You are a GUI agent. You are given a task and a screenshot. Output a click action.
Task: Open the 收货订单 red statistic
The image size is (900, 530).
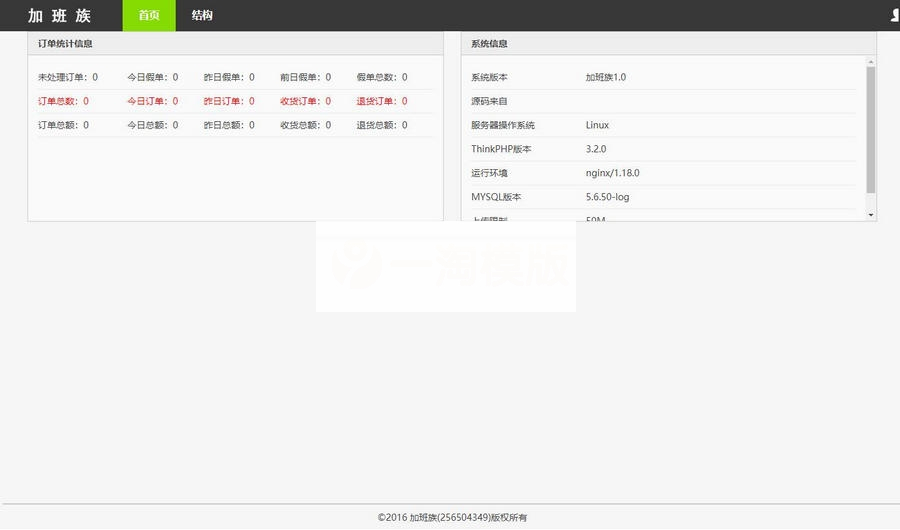coord(305,101)
